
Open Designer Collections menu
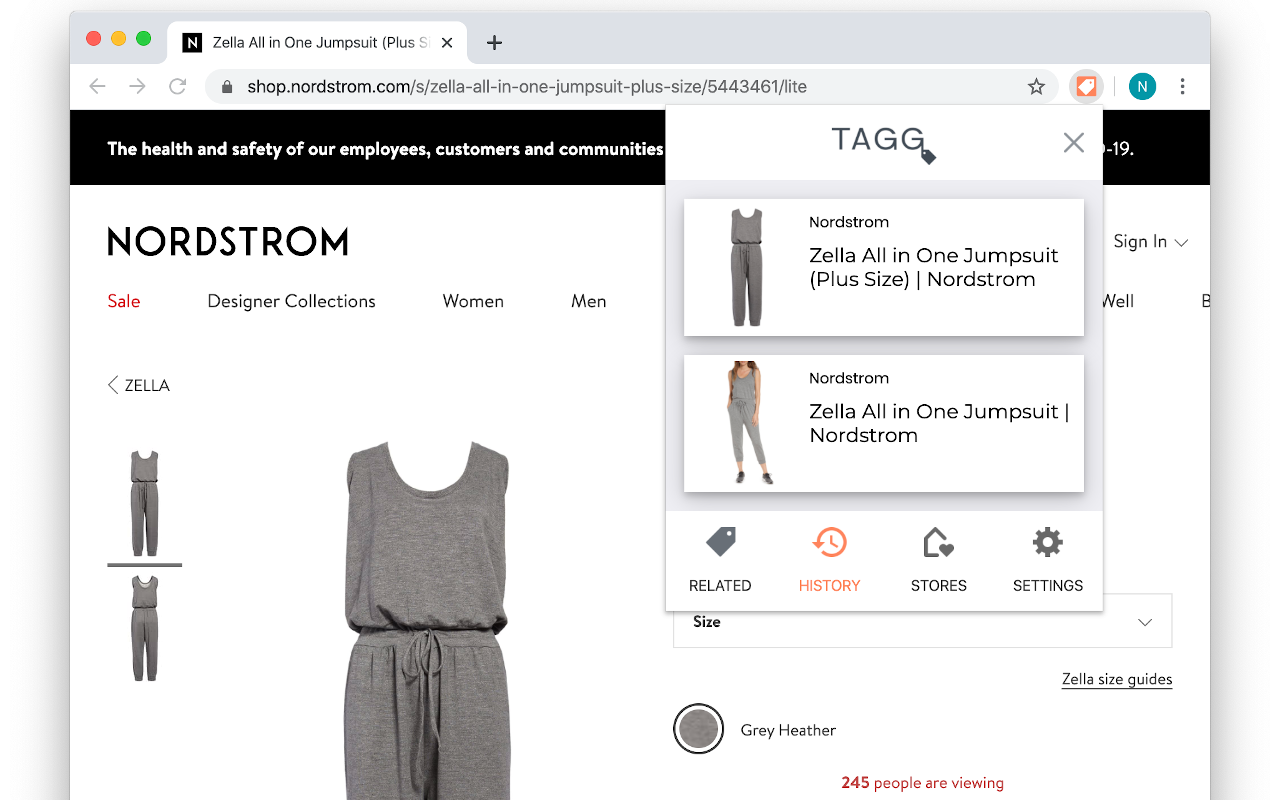291,301
